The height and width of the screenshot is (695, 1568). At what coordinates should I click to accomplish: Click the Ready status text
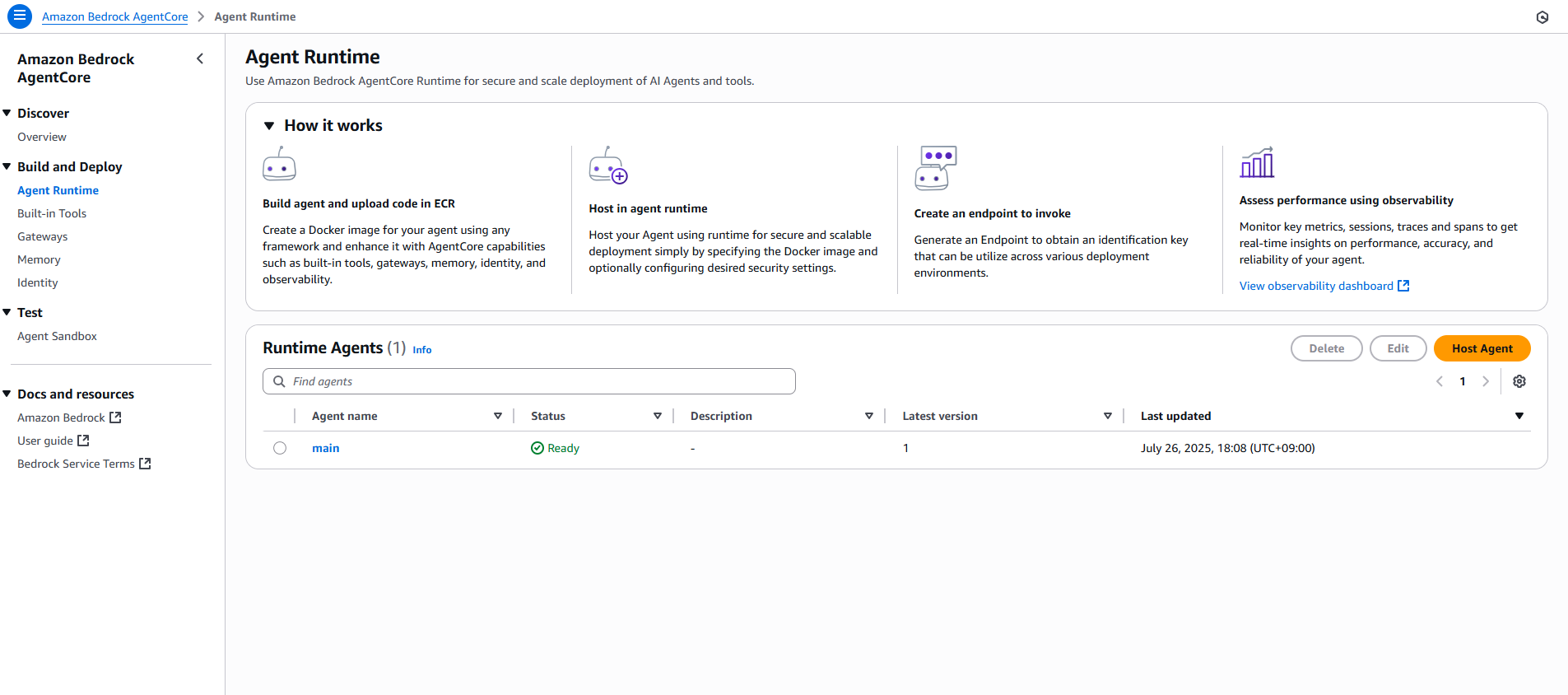pyautogui.click(x=563, y=448)
